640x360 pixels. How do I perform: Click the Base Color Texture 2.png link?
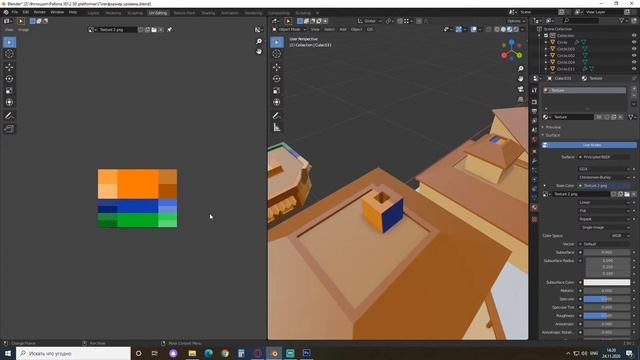pos(604,186)
